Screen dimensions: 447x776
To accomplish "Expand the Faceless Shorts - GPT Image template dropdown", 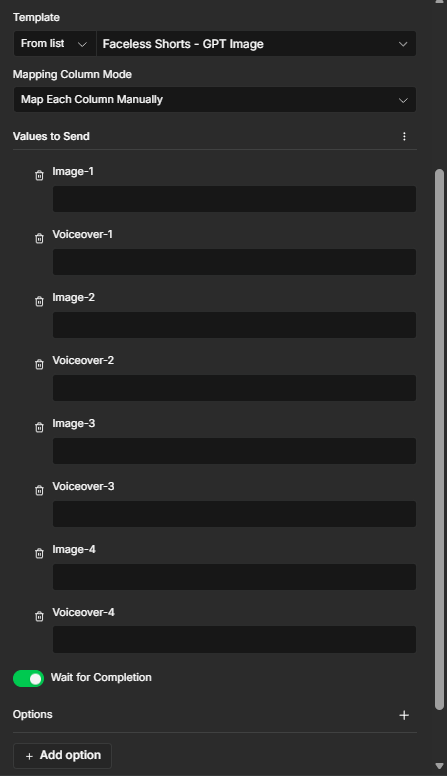I will [256, 44].
